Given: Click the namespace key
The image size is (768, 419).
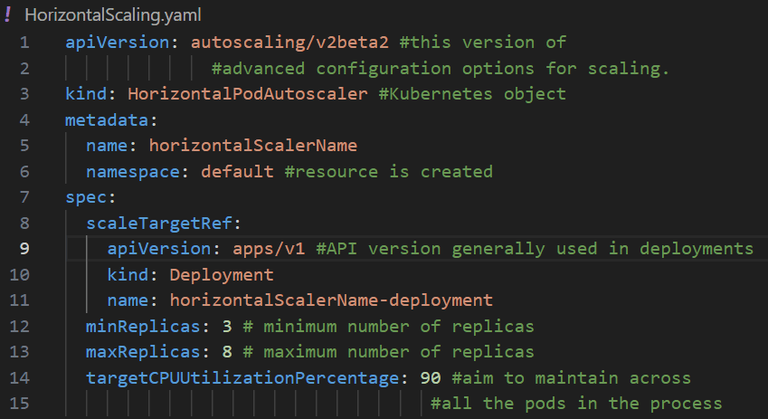Looking at the screenshot, I should [137, 171].
